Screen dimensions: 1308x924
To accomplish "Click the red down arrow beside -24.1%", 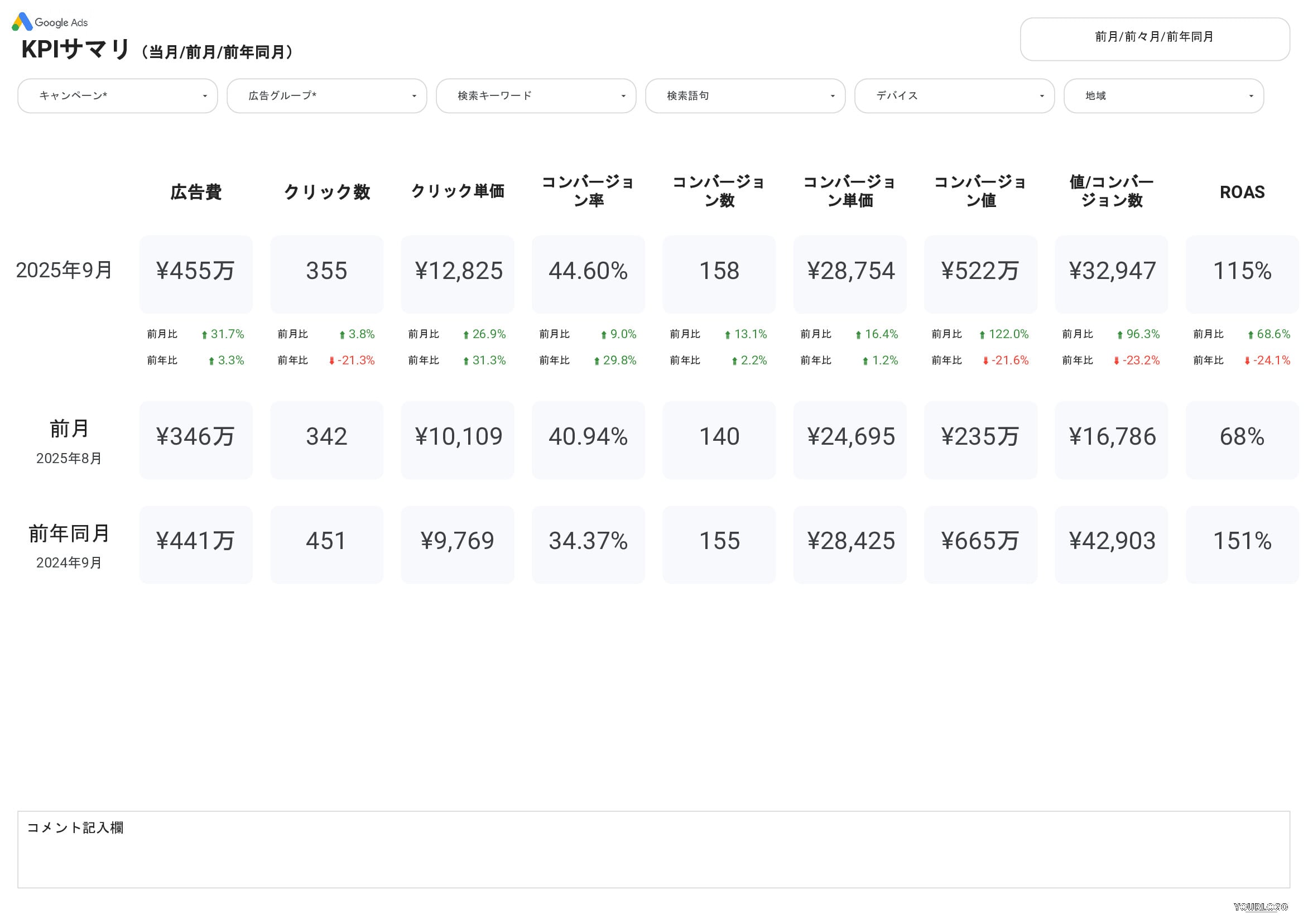I will coord(1247,361).
